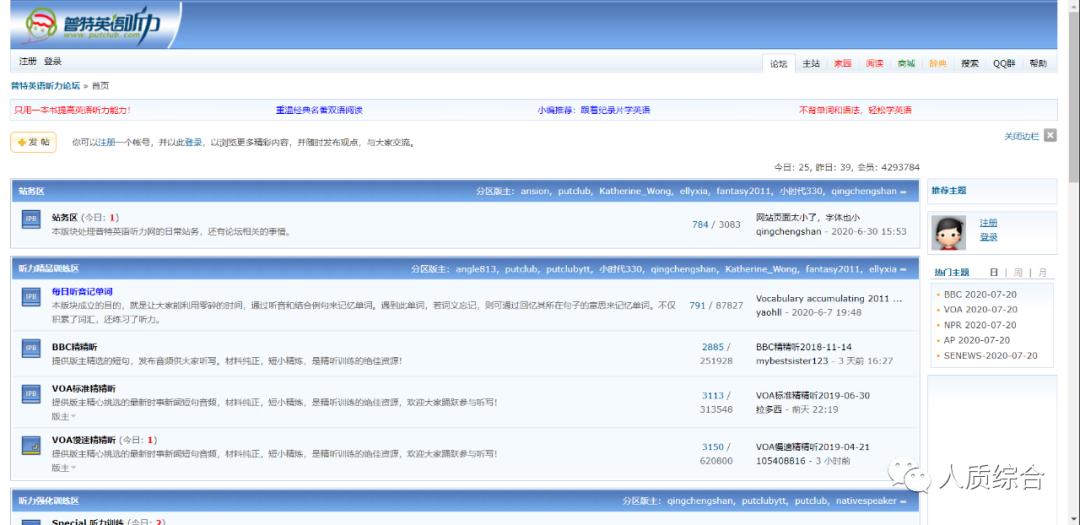Viewport: 1080px width, 525px height.
Task: Click the putclub site logo
Action: click(x=93, y=25)
